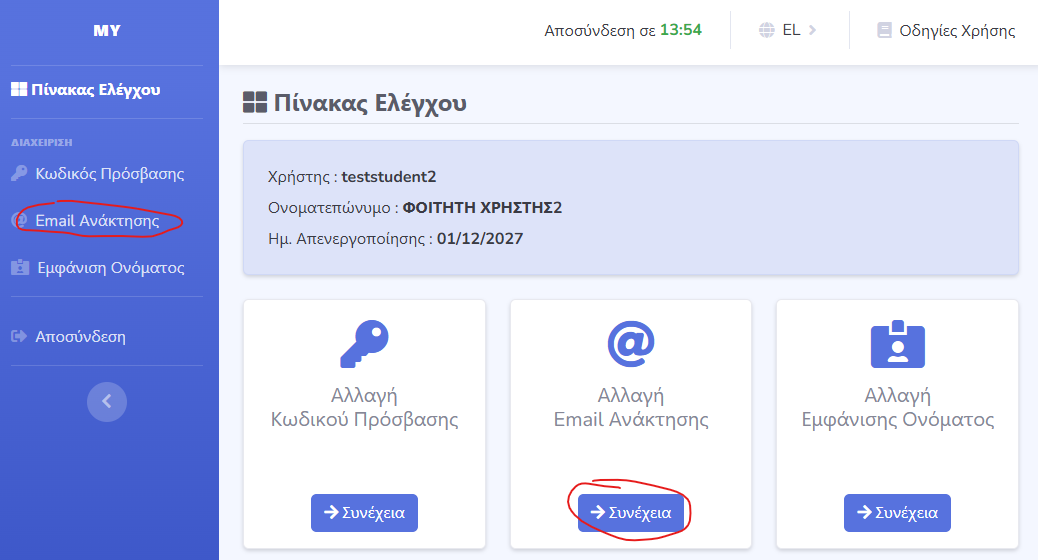Open Εμφάνιση Ονόματος from the sidebar menu
Viewport: 1038px width, 560px height.
110,268
